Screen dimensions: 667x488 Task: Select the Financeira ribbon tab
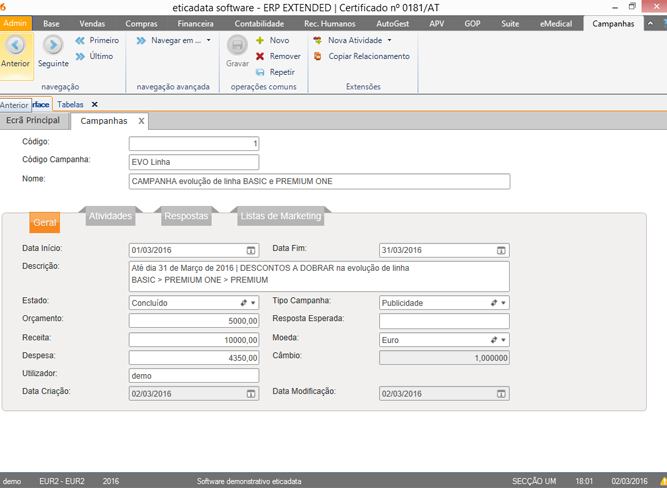tap(195, 22)
